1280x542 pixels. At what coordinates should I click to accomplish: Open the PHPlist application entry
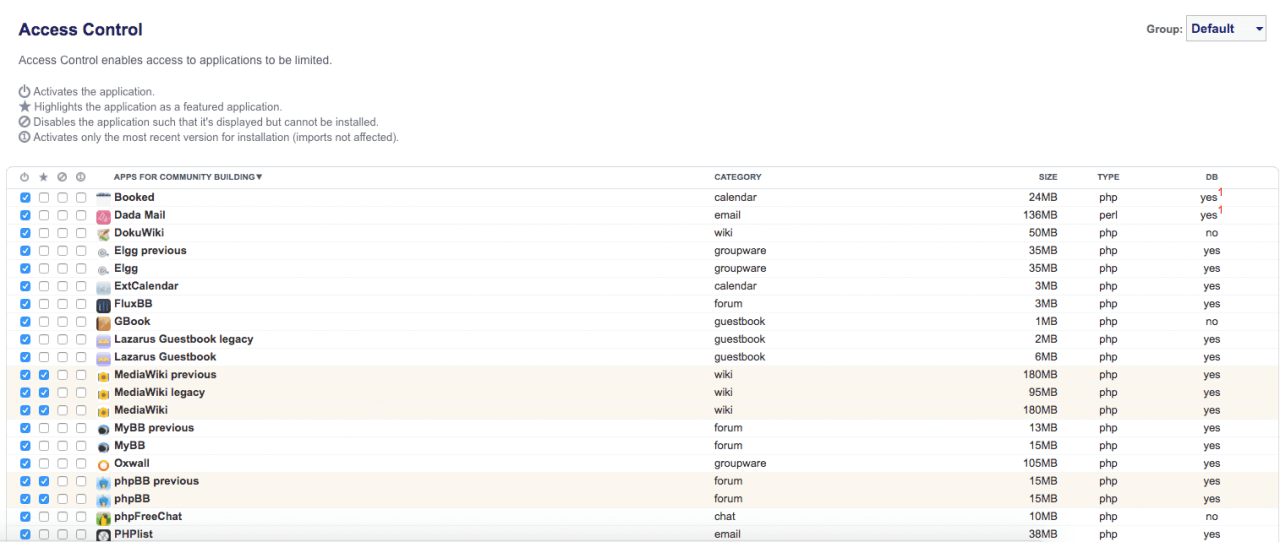[134, 534]
